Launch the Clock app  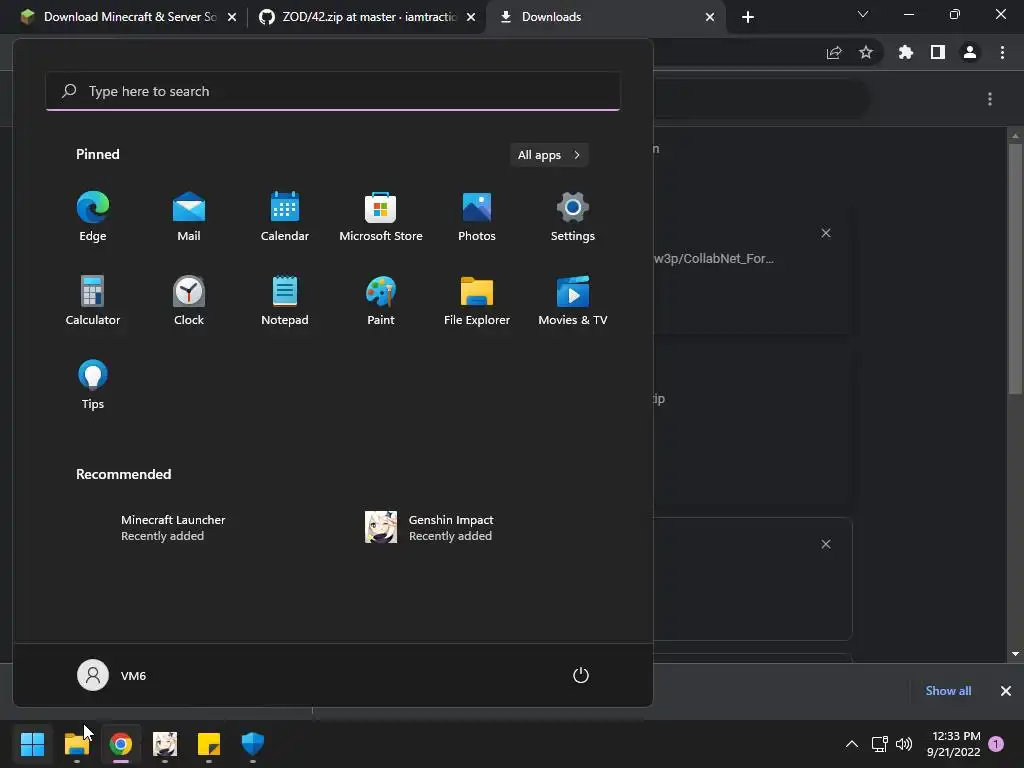click(x=189, y=300)
